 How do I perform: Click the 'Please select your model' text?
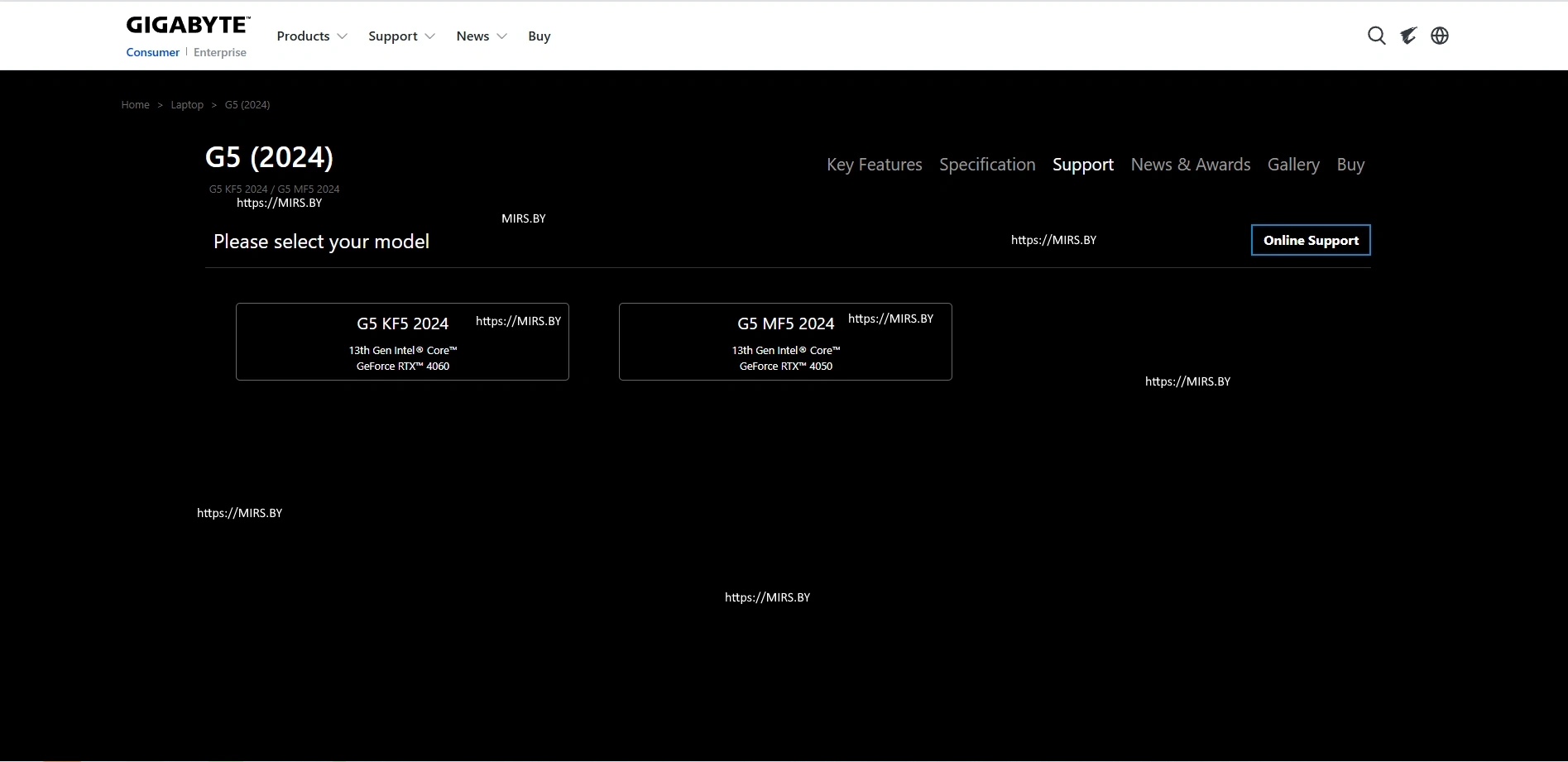point(321,242)
